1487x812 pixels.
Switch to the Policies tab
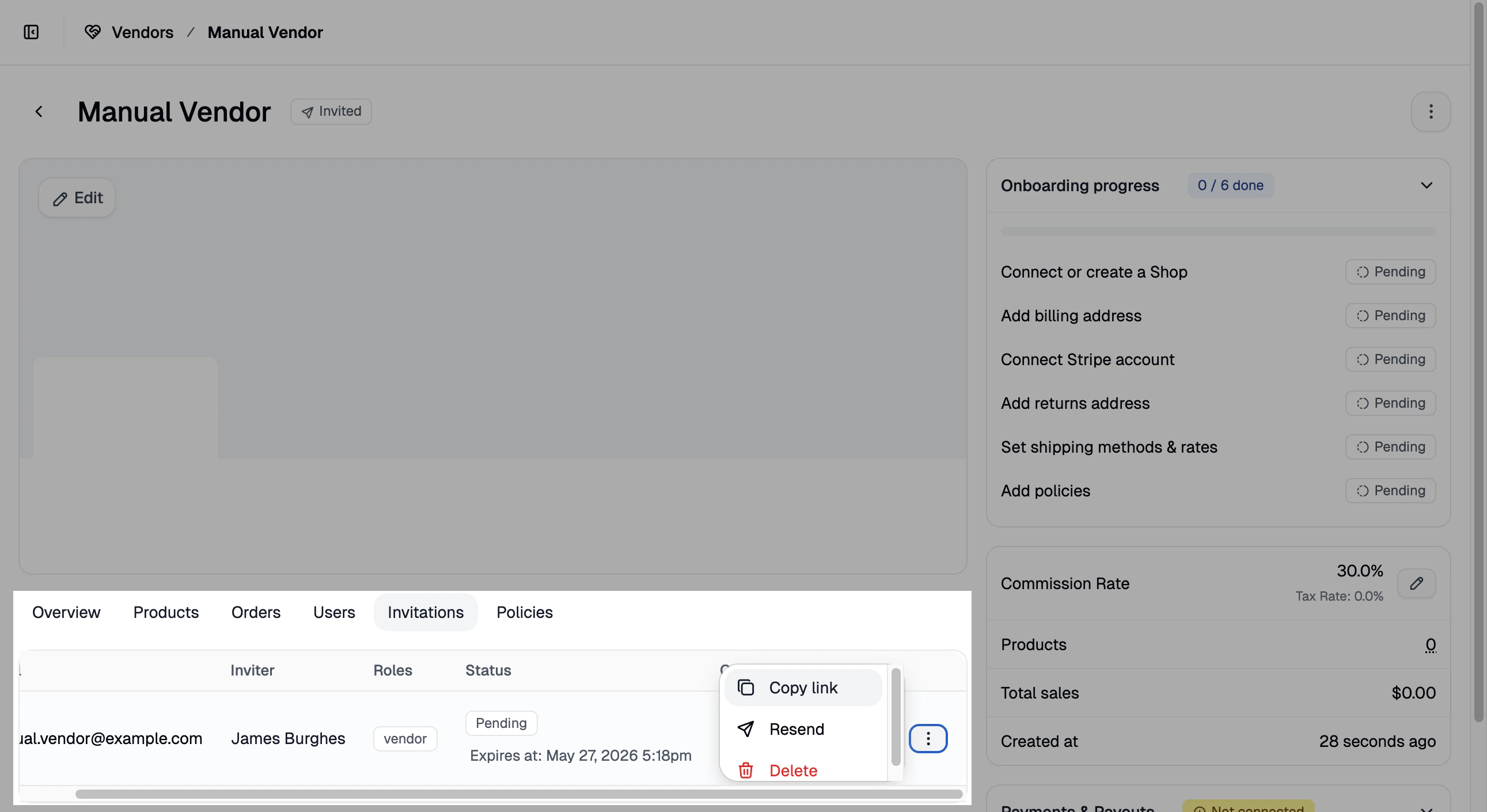[524, 612]
